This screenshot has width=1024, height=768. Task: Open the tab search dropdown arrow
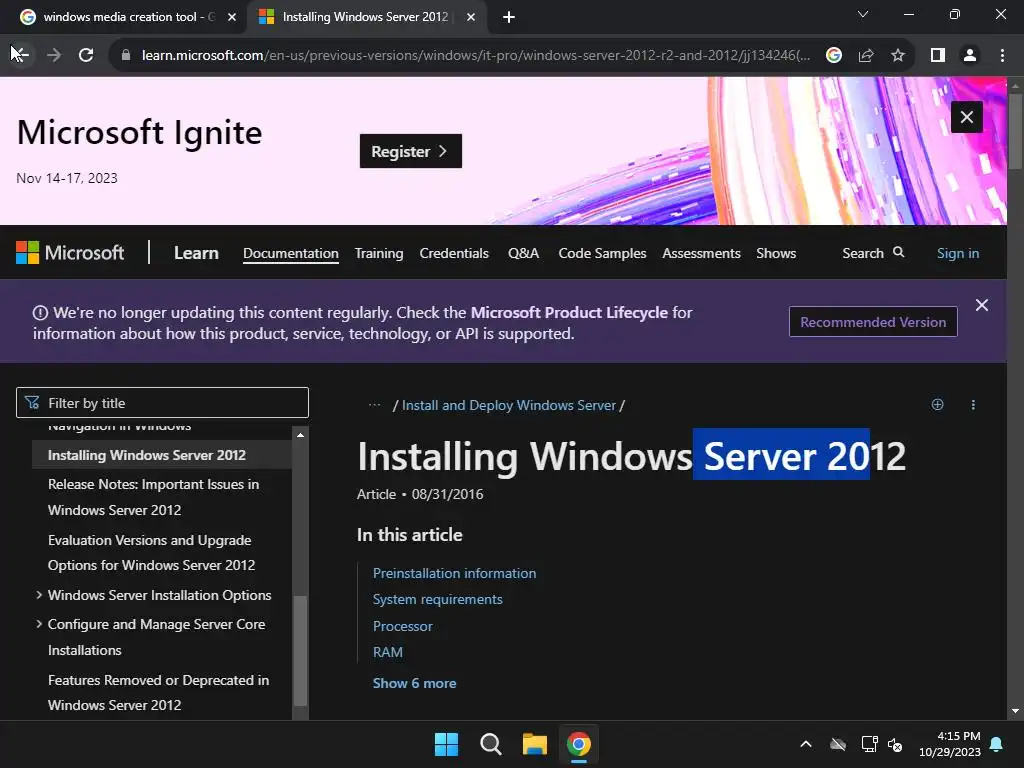863,14
